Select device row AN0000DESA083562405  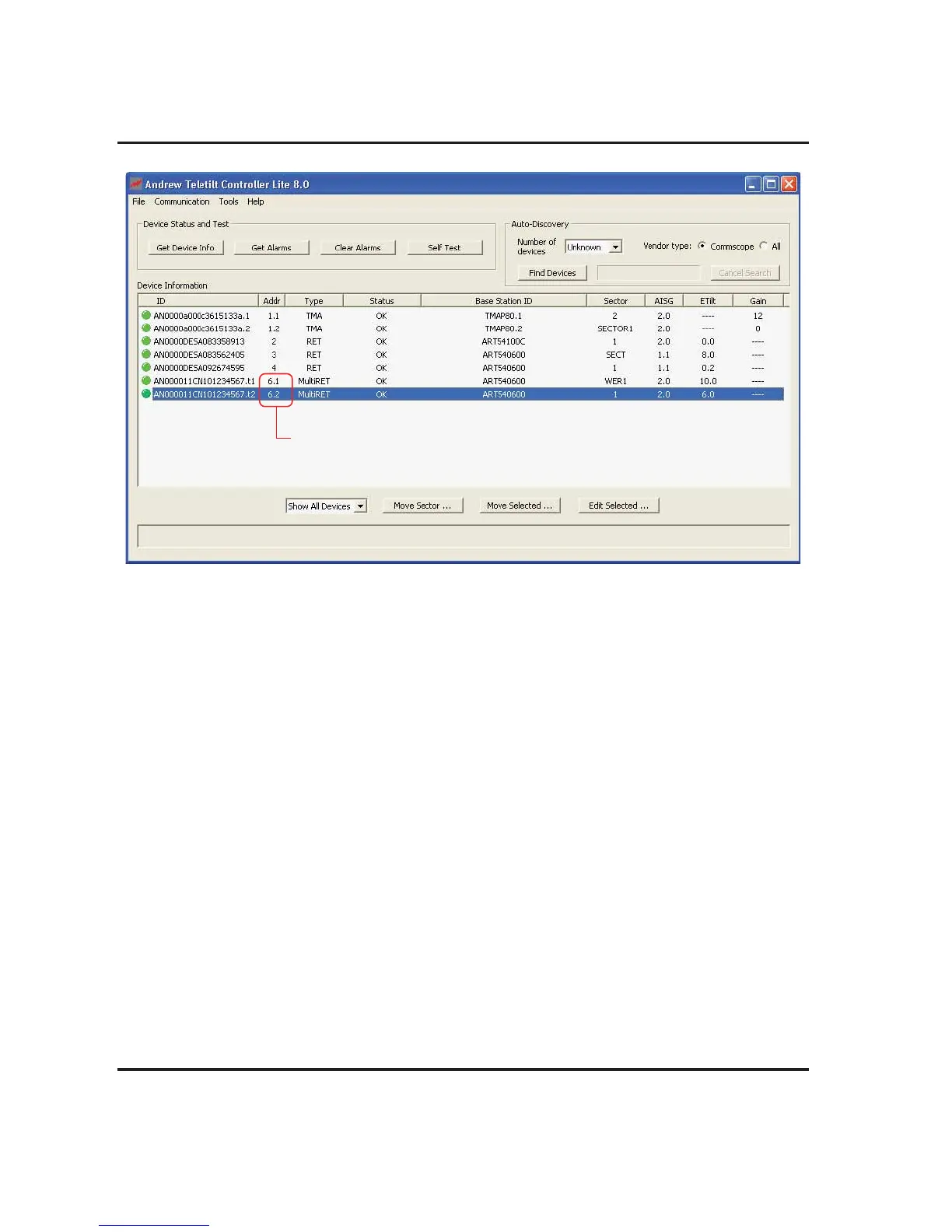[461, 355]
